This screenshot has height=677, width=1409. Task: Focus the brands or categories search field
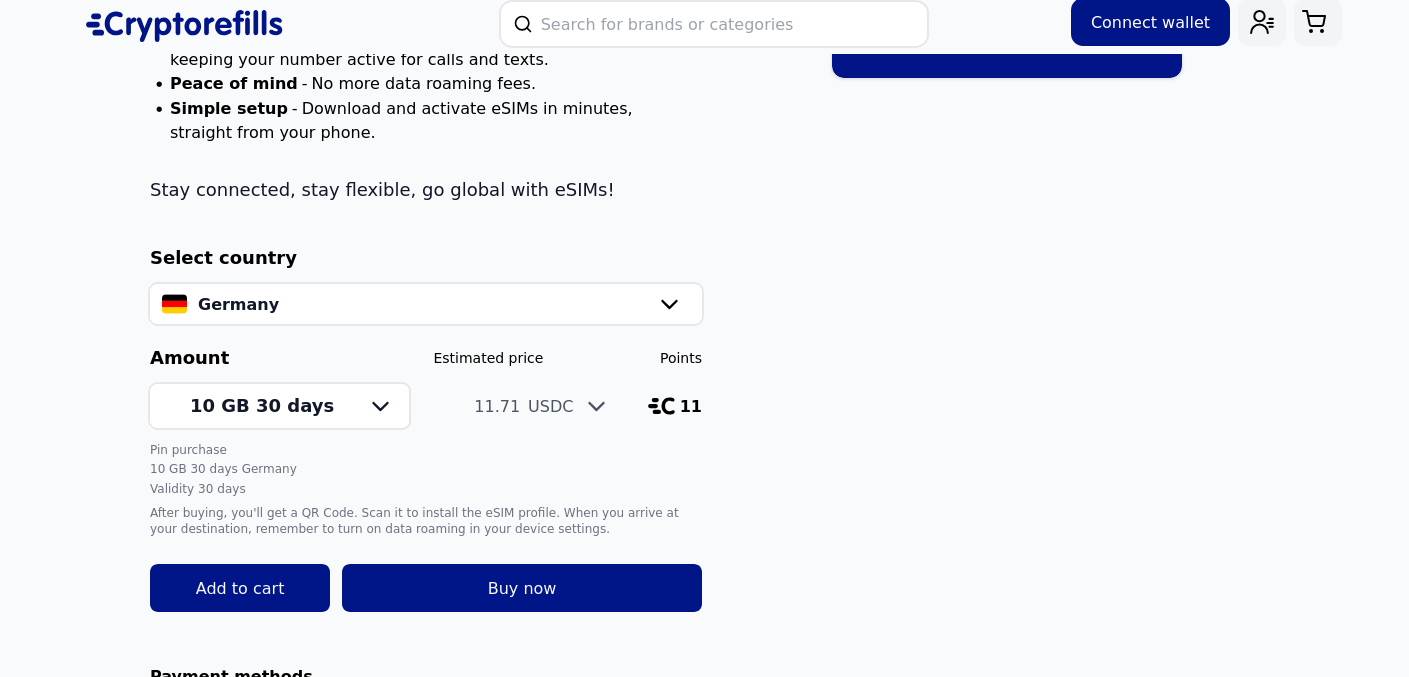[714, 24]
